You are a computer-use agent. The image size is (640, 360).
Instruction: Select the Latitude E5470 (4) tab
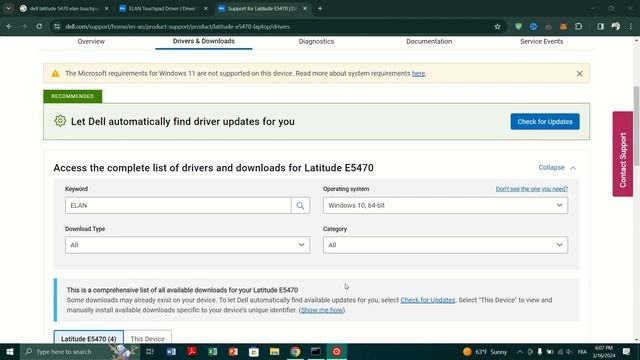pos(89,338)
